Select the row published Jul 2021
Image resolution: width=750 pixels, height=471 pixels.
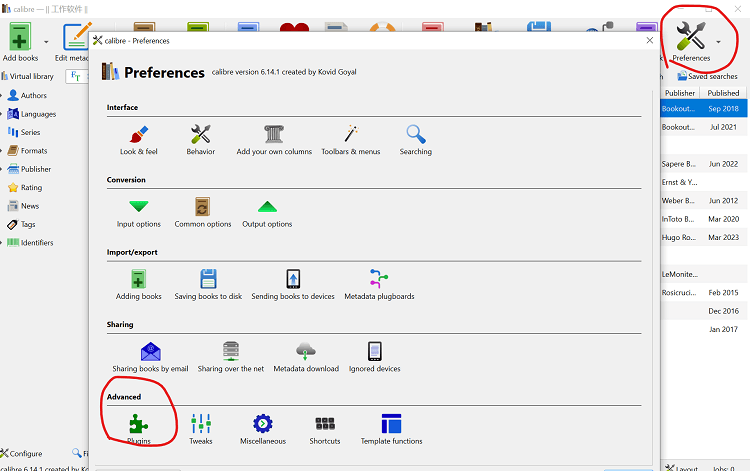[x=704, y=127]
